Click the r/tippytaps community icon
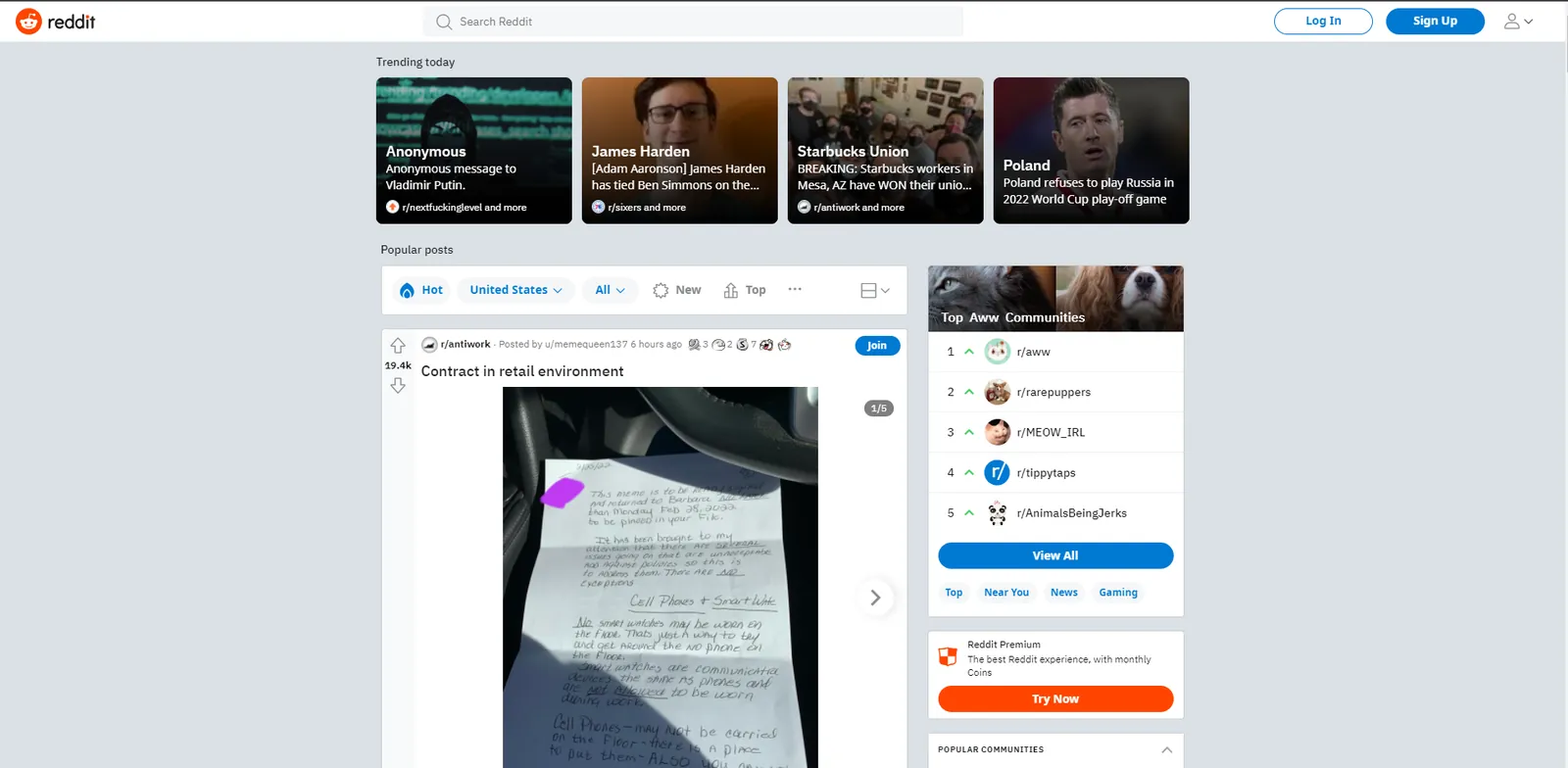 point(998,472)
